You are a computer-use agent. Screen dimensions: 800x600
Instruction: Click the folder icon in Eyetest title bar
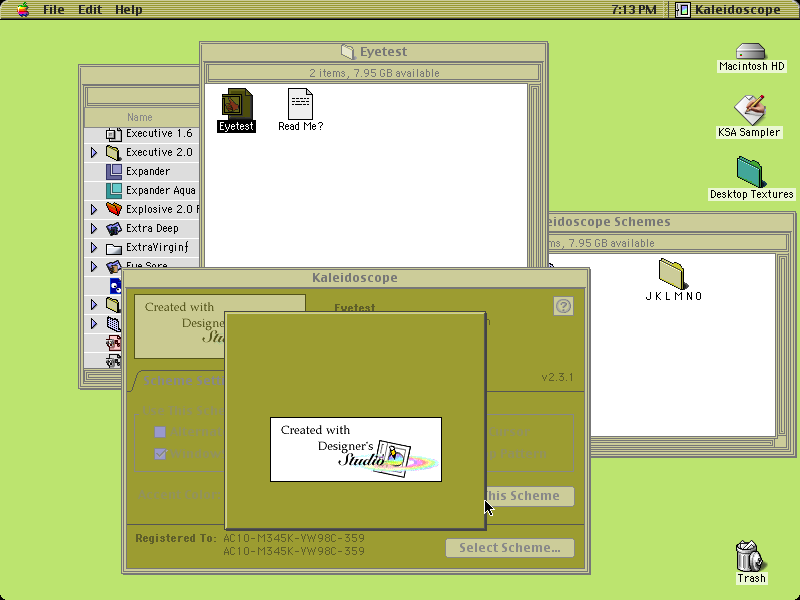pyautogui.click(x=347, y=52)
